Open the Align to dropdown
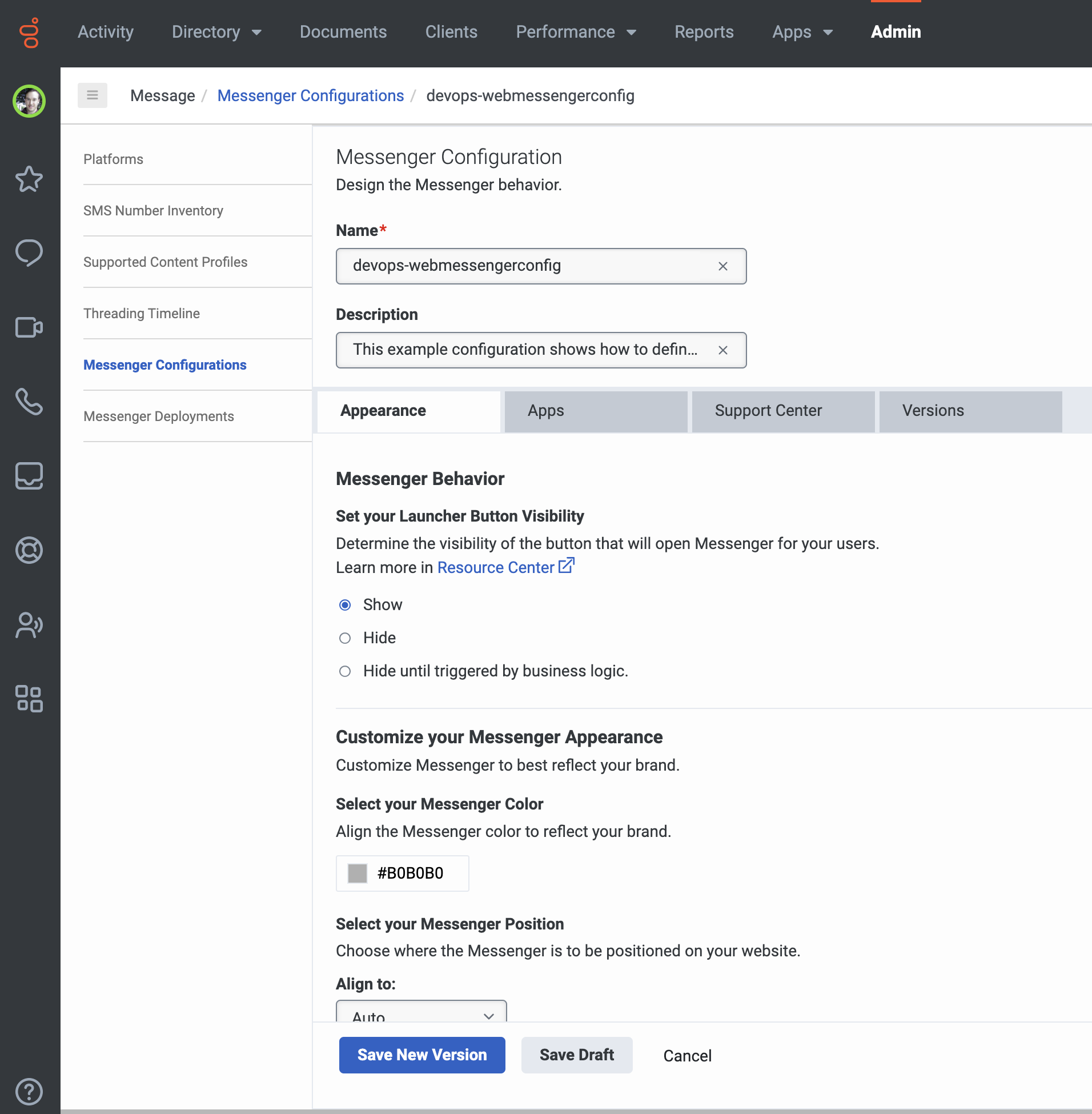Image resolution: width=1092 pixels, height=1114 pixels. (421, 1015)
